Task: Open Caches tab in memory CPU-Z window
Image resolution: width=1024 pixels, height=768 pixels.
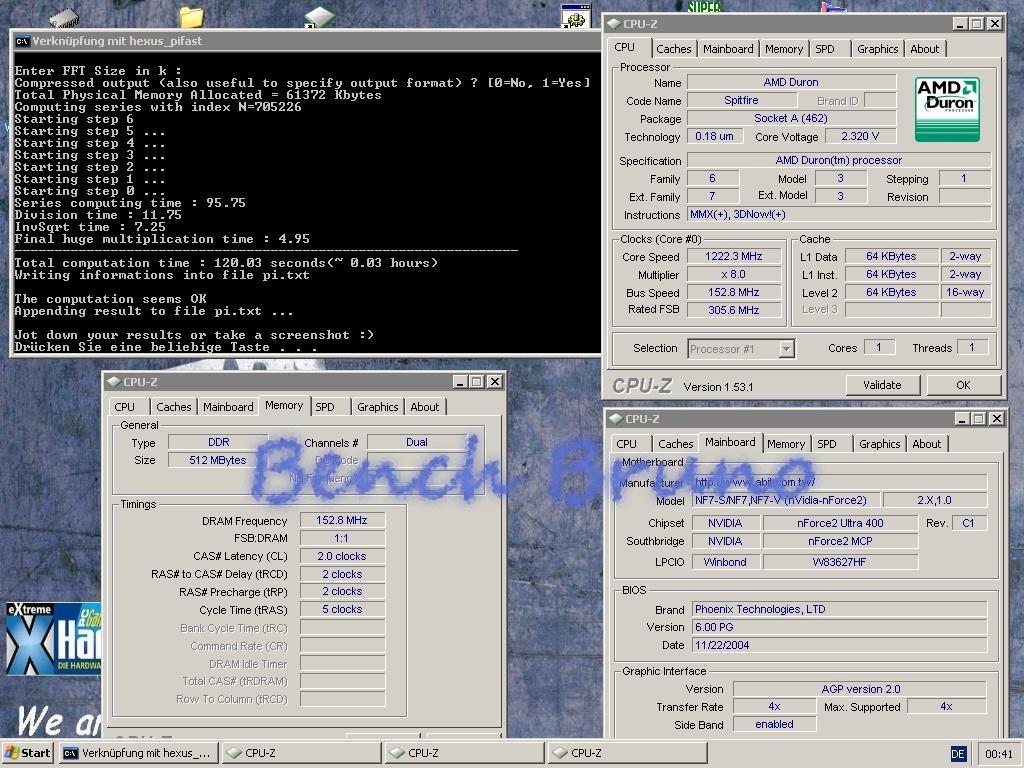Action: pos(174,407)
